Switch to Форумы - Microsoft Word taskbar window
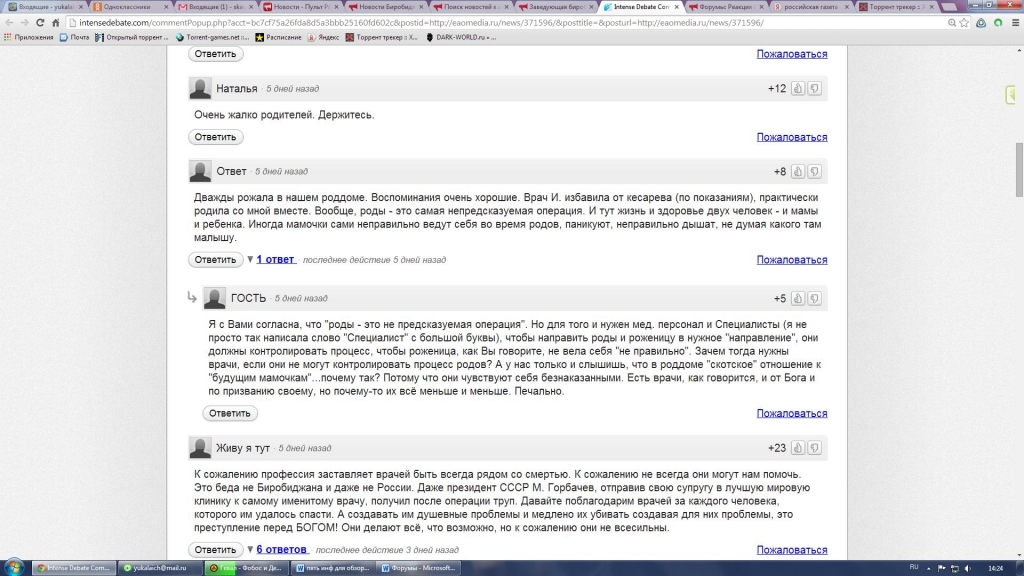Screen dimensions: 1024x576 coord(418,568)
